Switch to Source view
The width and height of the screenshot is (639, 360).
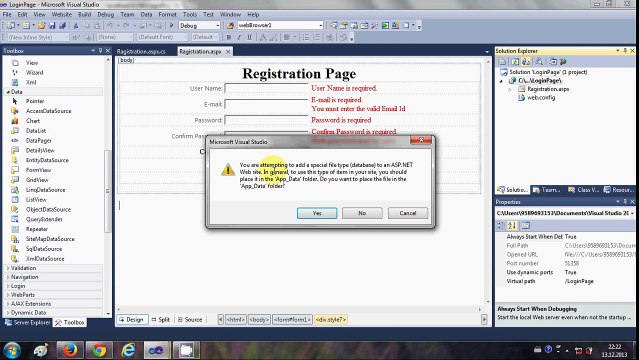coord(190,320)
